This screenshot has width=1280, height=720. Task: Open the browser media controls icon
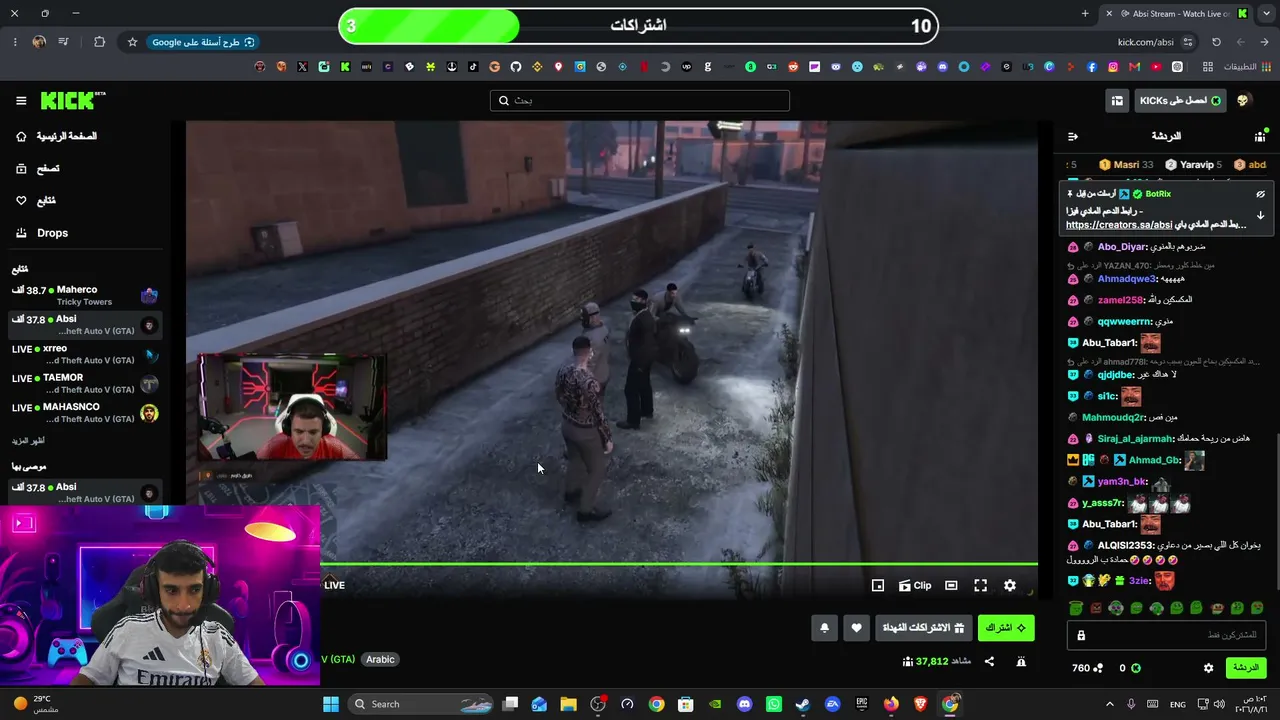[x=63, y=42]
